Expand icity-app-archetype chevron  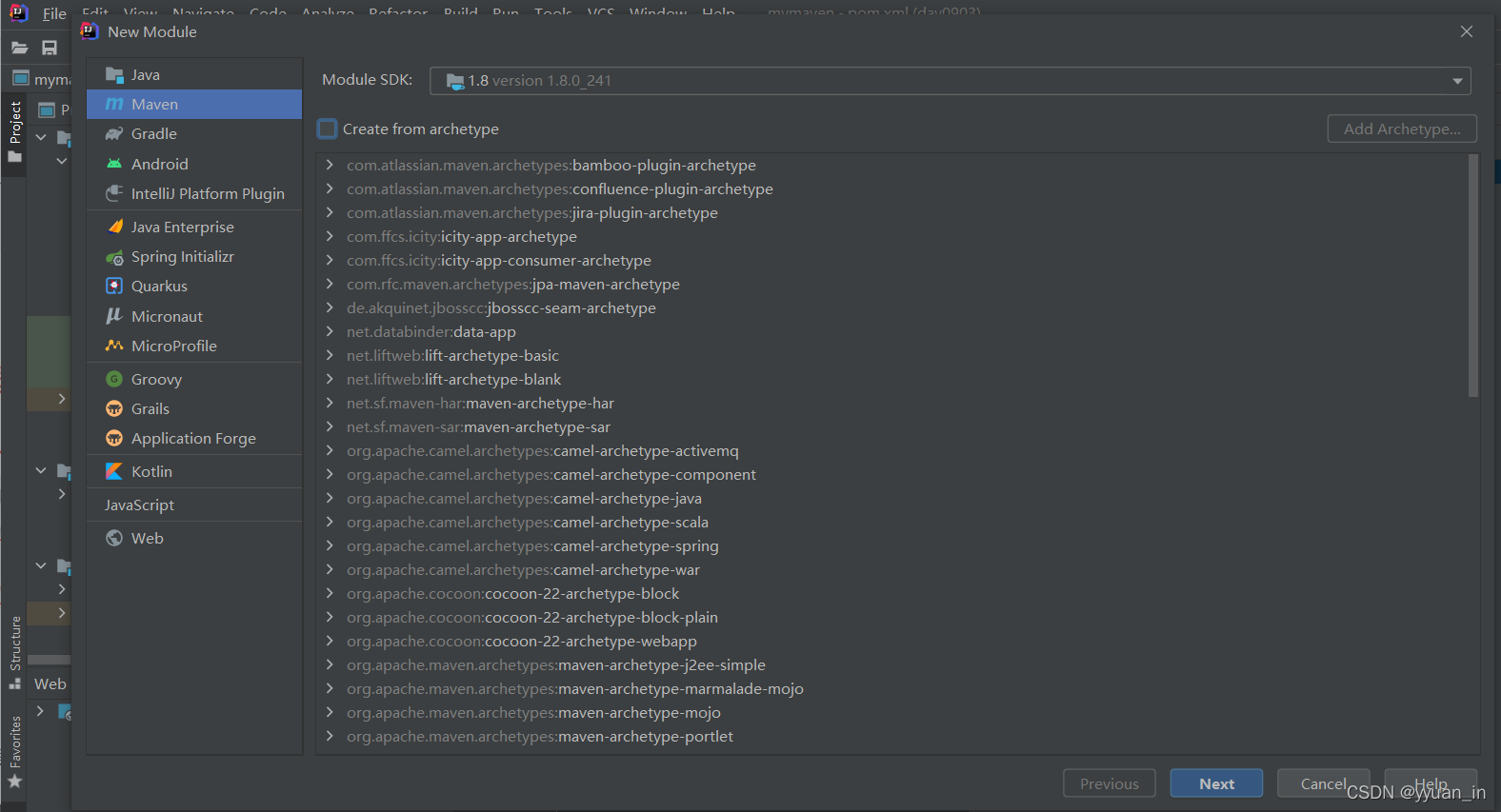[330, 236]
